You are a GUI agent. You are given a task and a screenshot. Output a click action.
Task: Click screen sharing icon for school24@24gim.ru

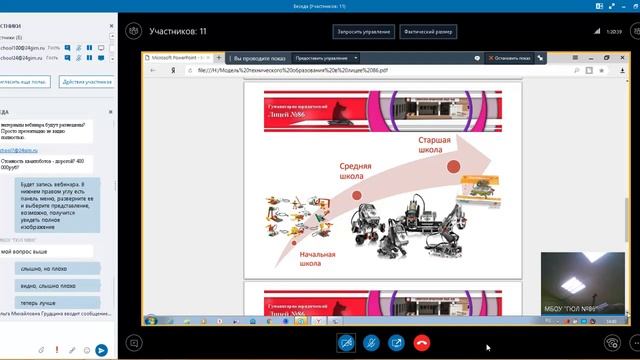tap(101, 58)
